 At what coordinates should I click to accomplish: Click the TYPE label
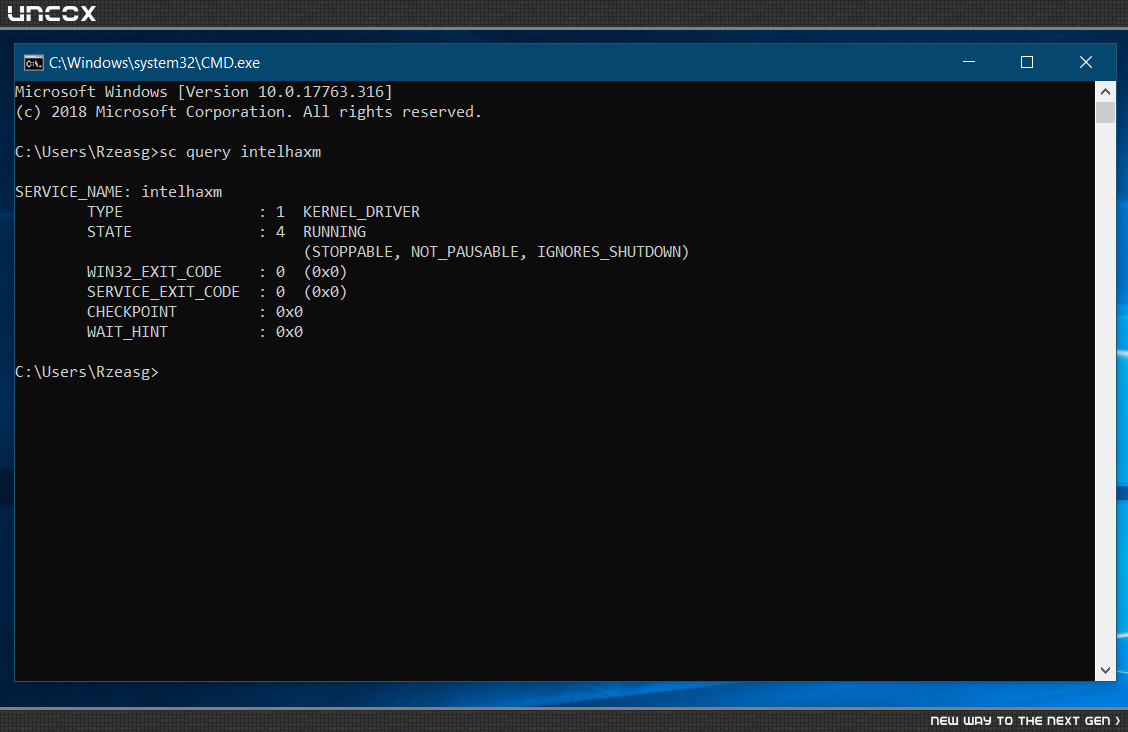point(105,212)
